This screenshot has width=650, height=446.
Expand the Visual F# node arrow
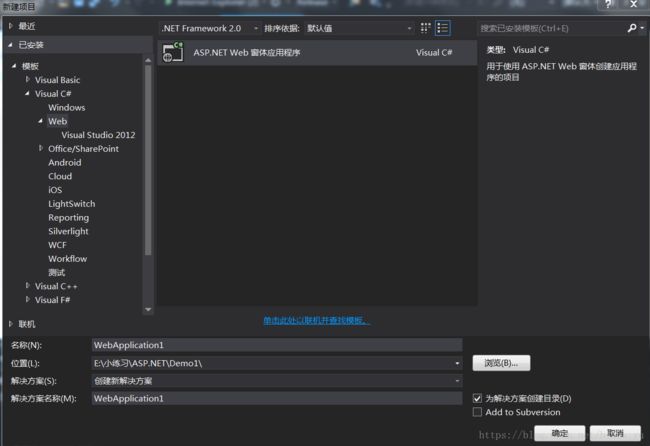[27, 300]
